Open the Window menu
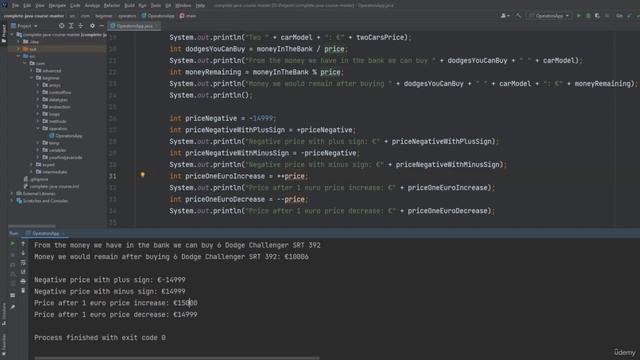Screen dimensions: 640x360 (x=183, y=6)
